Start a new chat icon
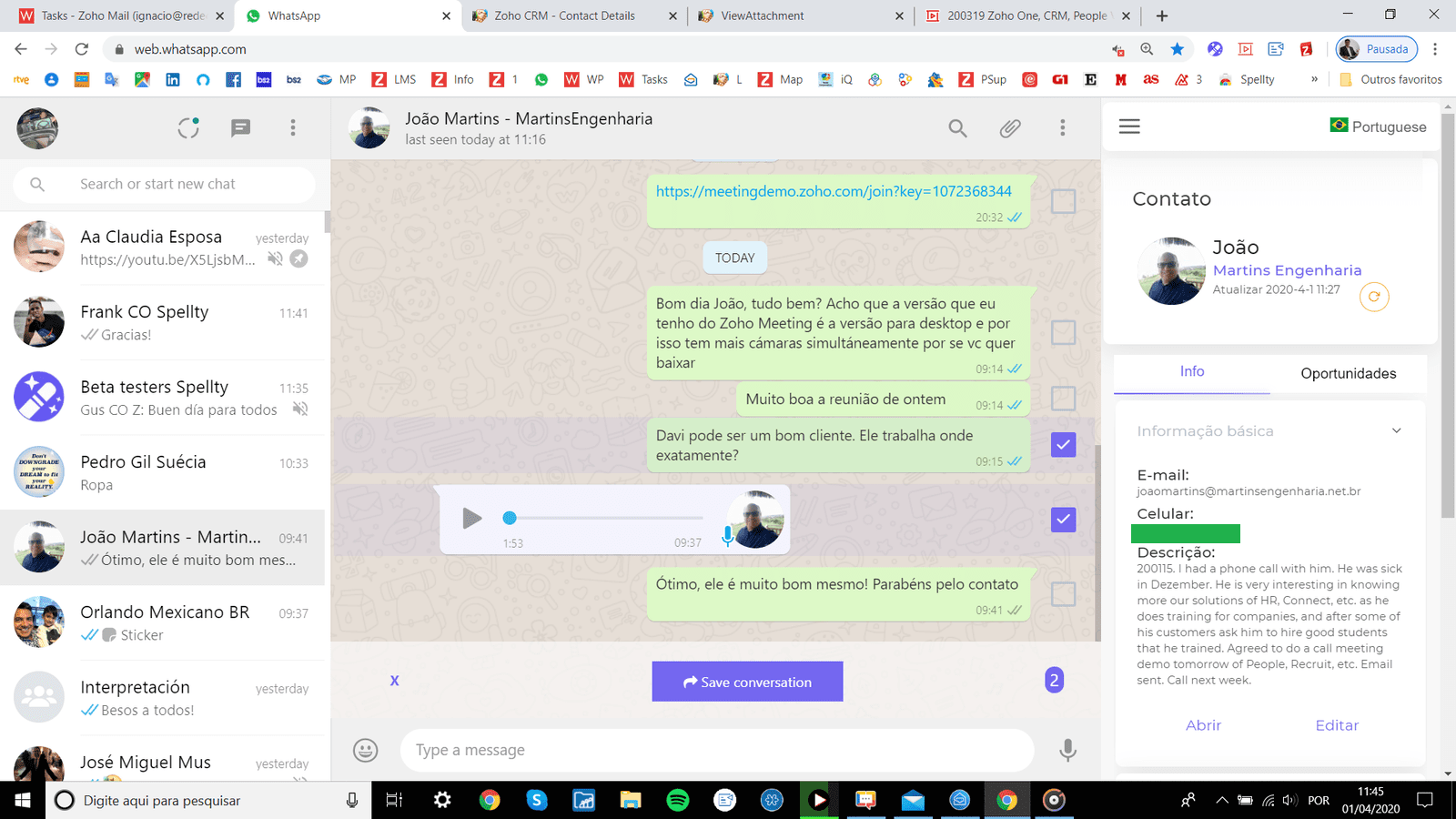The height and width of the screenshot is (819, 1456). [240, 128]
